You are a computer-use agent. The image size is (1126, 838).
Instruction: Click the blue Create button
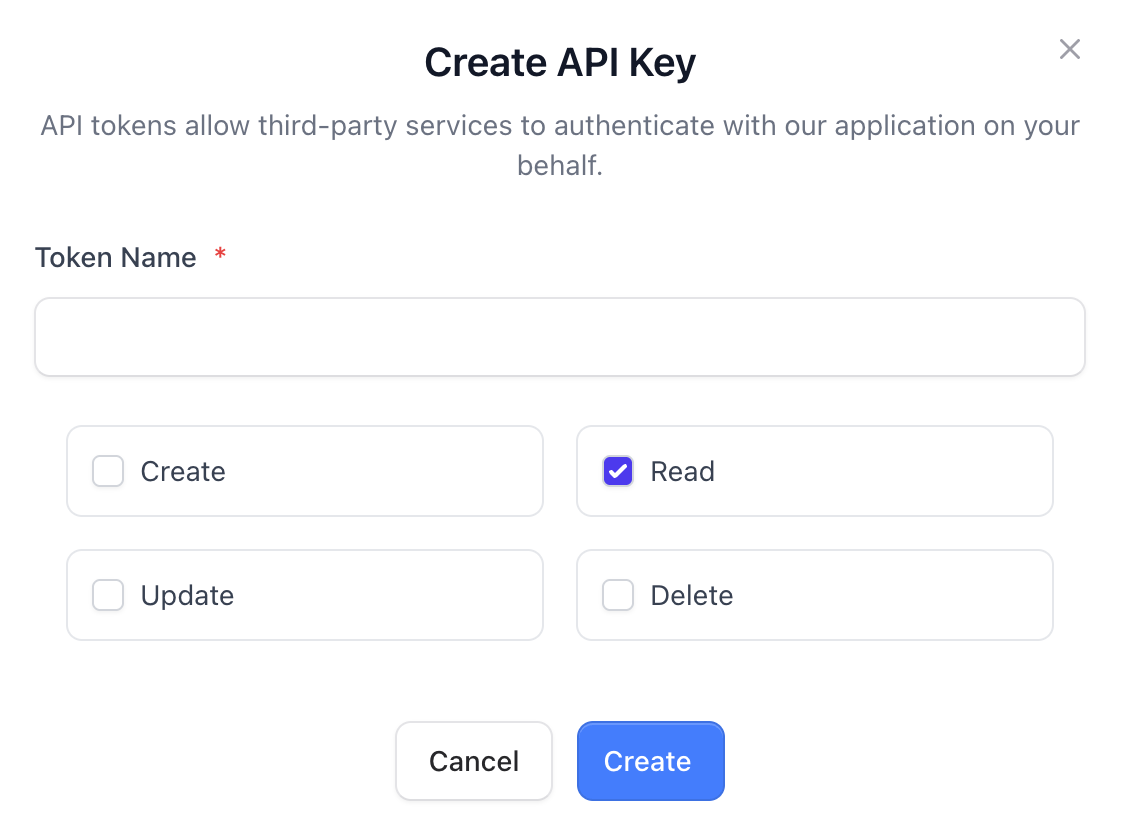pyautogui.click(x=650, y=761)
